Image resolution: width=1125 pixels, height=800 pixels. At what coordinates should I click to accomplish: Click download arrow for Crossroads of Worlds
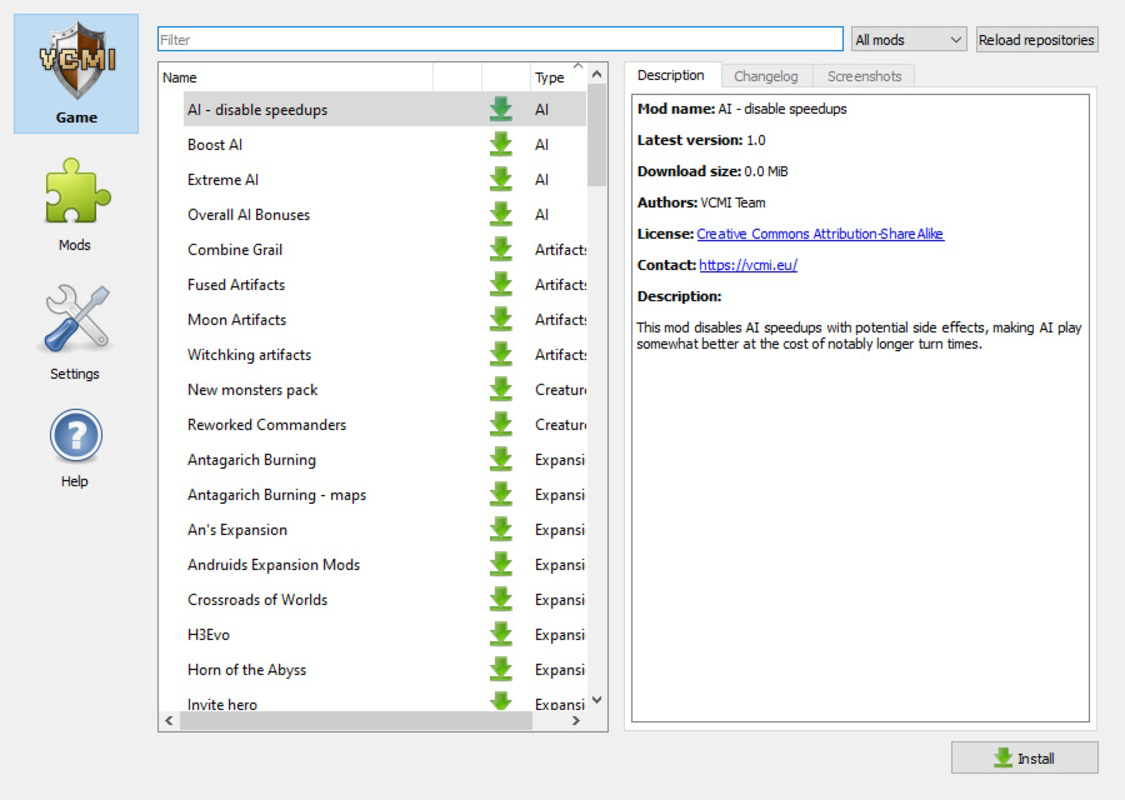click(x=501, y=599)
